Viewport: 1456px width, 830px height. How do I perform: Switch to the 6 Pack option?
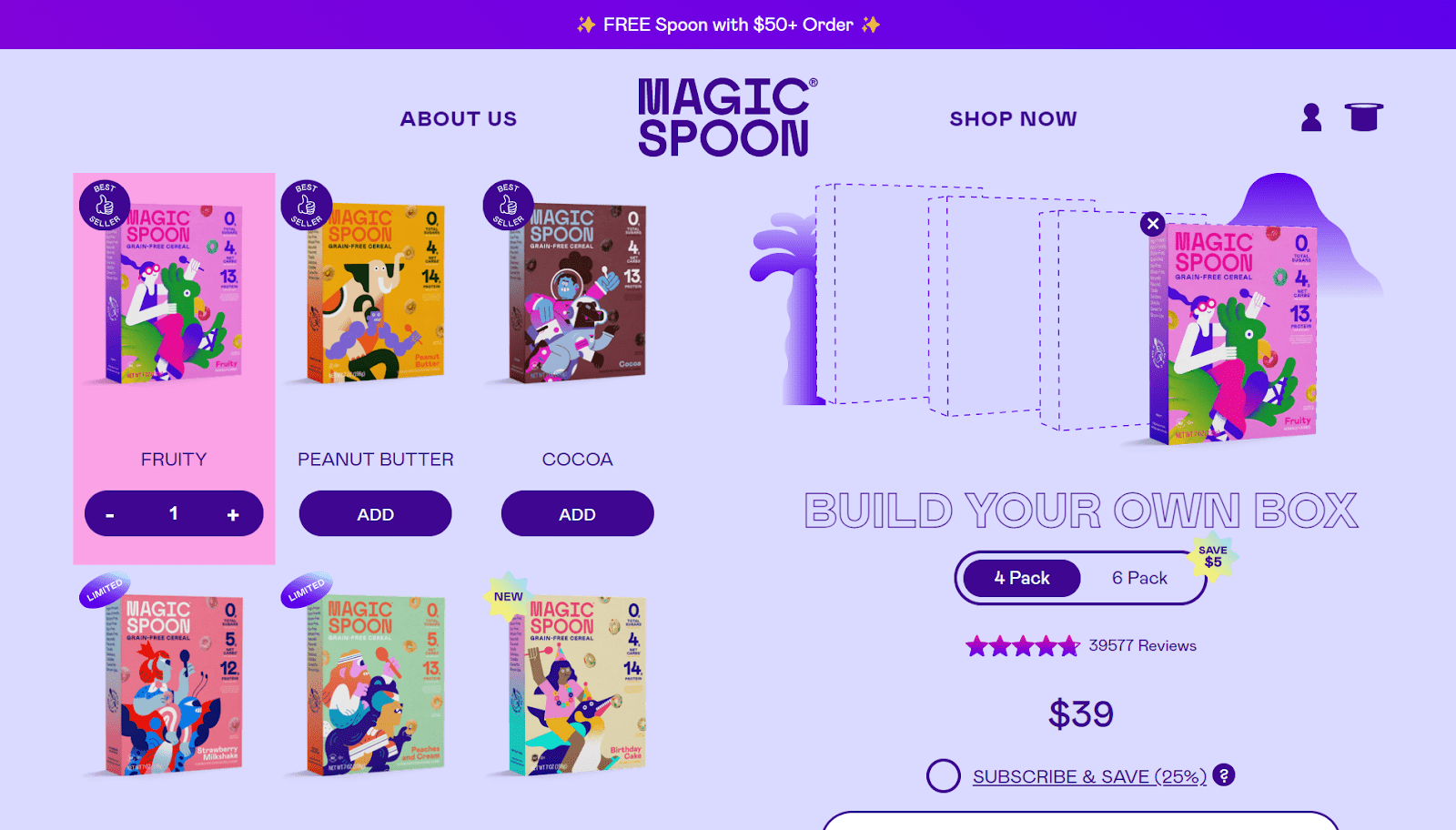coord(1139,578)
